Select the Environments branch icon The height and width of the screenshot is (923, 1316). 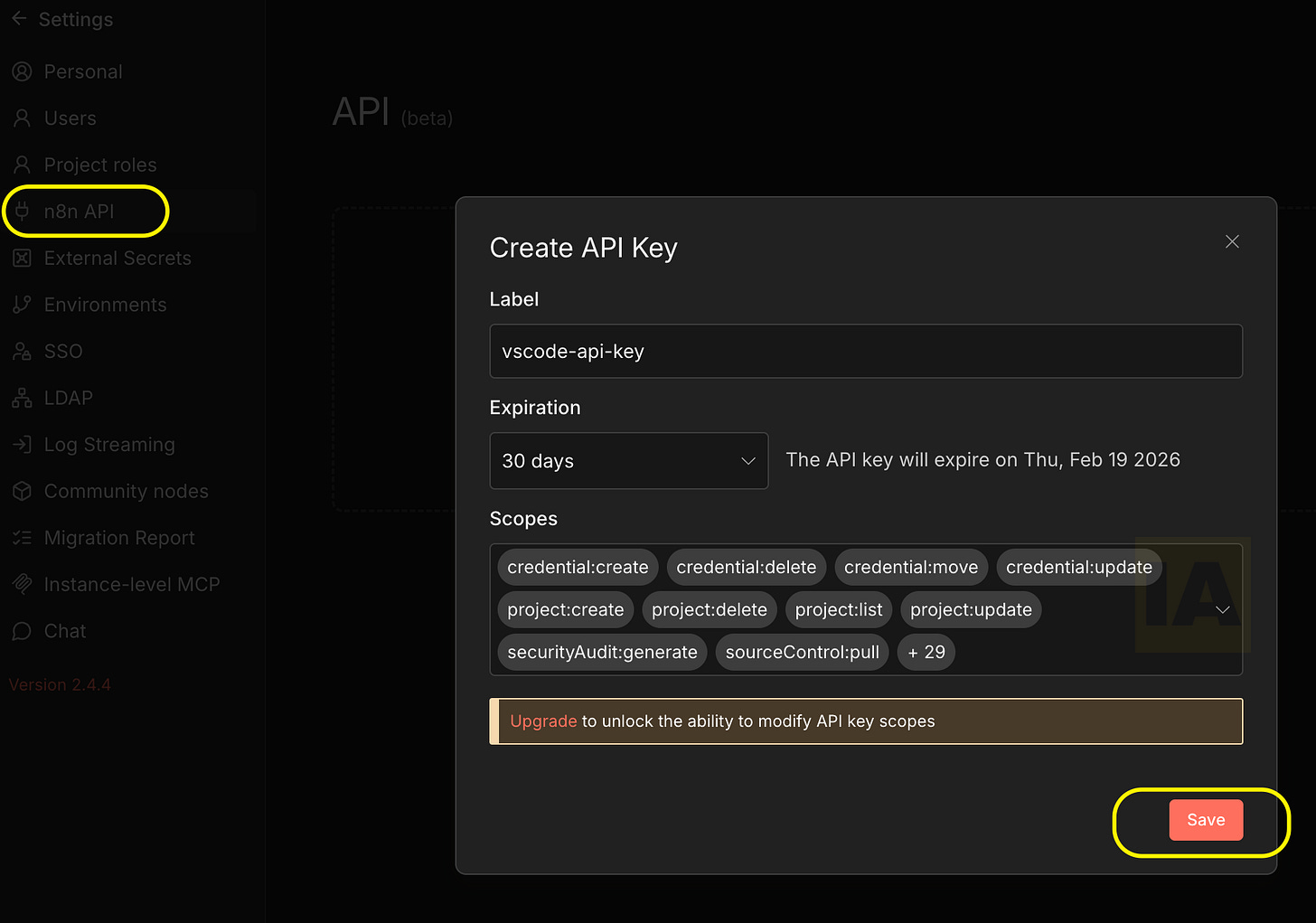22,305
